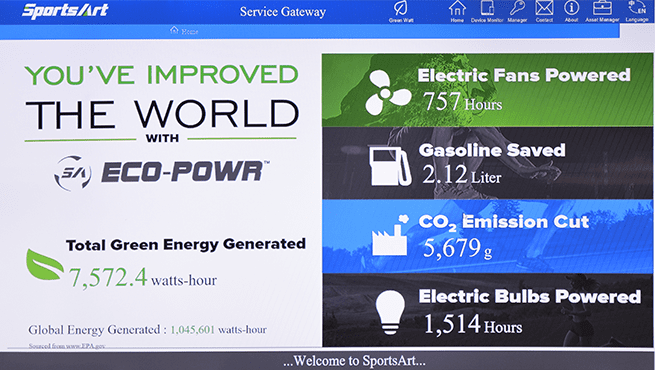Click the gas pump icon
Image resolution: width=655 pixels, height=370 pixels.
[390, 166]
